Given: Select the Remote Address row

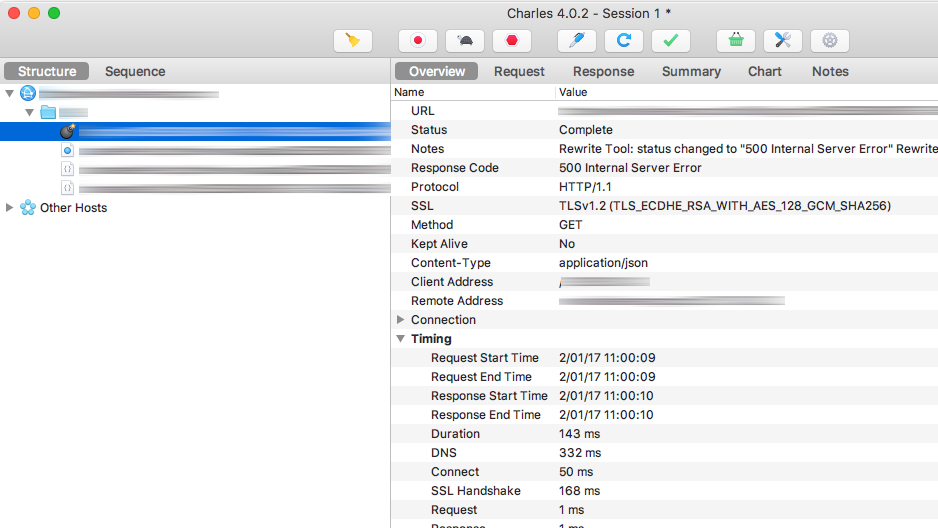Looking at the screenshot, I should (x=665, y=301).
